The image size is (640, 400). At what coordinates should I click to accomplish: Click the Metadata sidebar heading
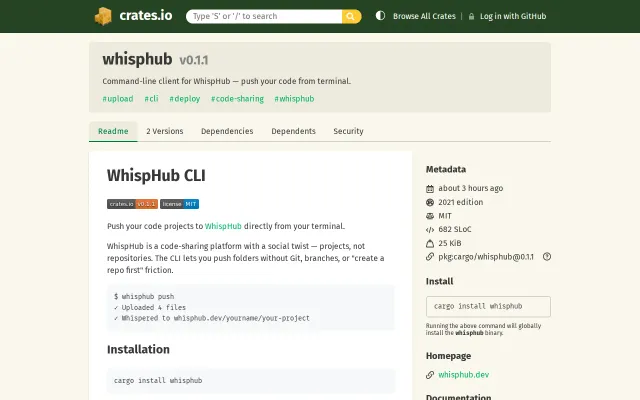(446, 169)
